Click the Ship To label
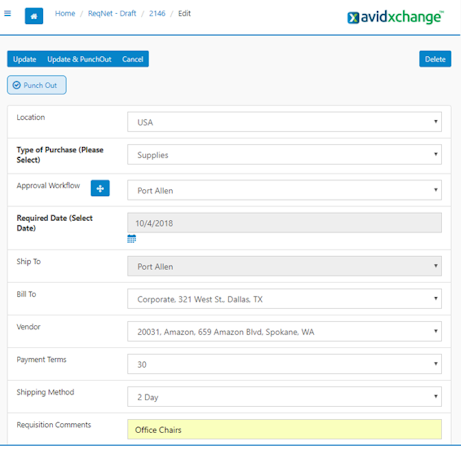 (29, 261)
